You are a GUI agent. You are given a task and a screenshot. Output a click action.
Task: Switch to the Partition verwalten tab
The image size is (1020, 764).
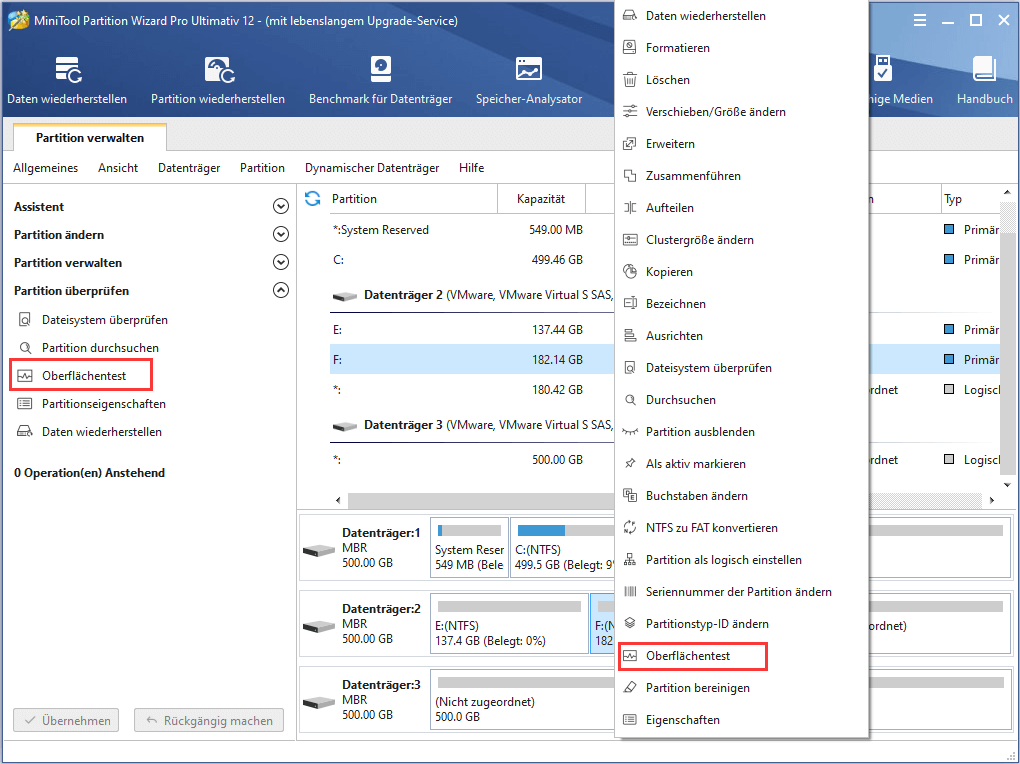coord(90,137)
